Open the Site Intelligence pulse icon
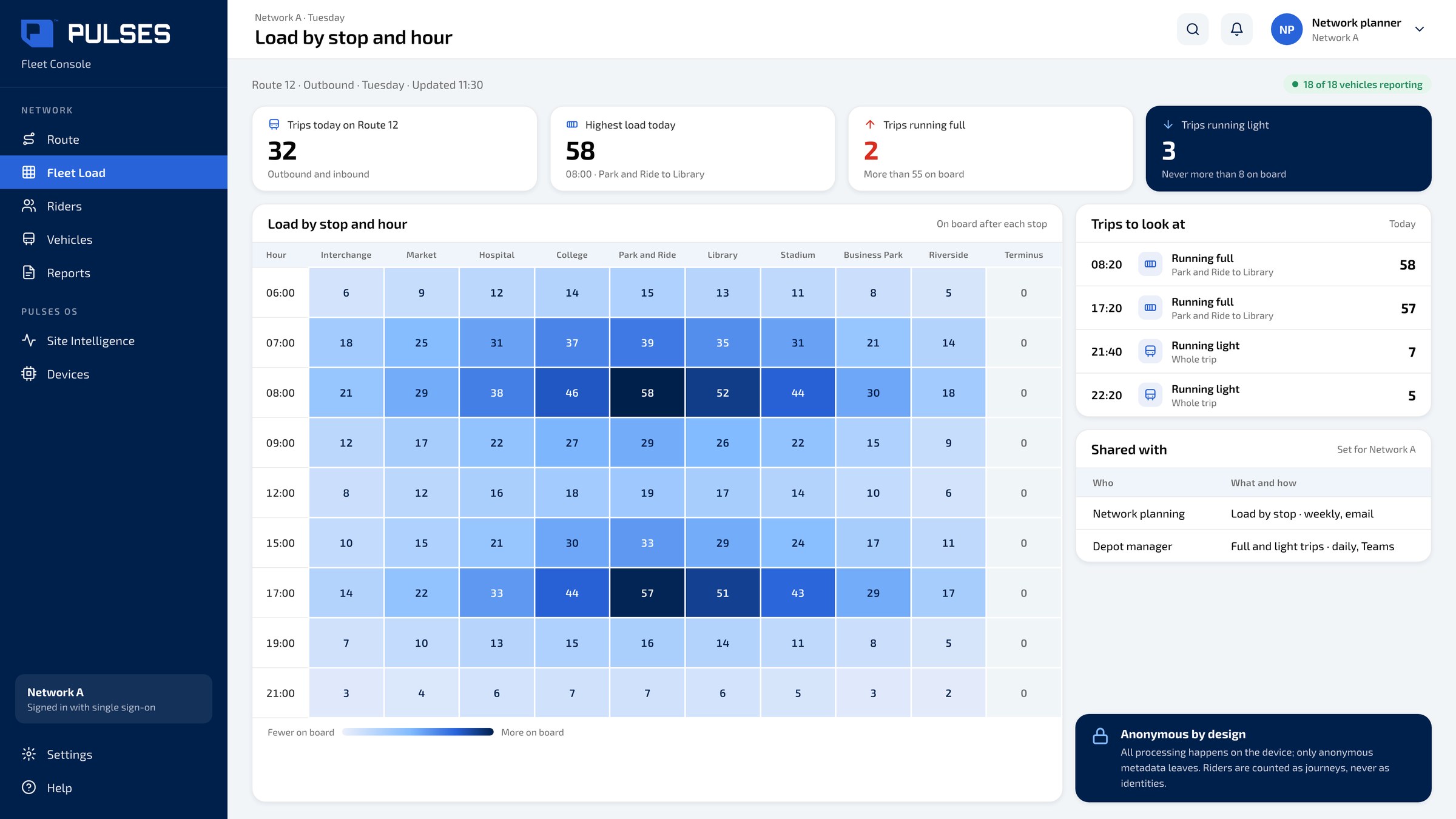1456x819 pixels. [29, 341]
